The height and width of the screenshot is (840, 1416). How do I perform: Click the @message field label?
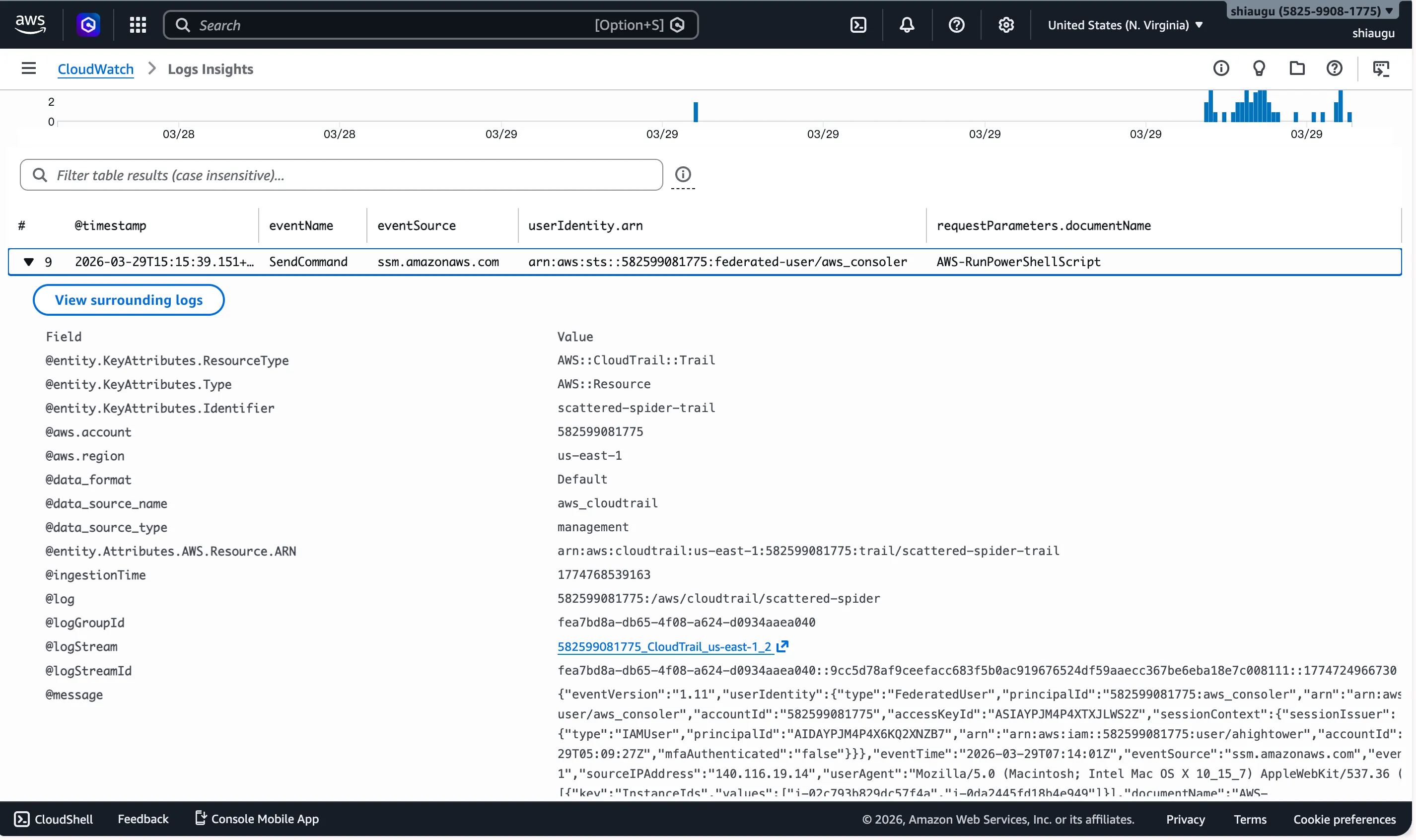click(x=74, y=695)
